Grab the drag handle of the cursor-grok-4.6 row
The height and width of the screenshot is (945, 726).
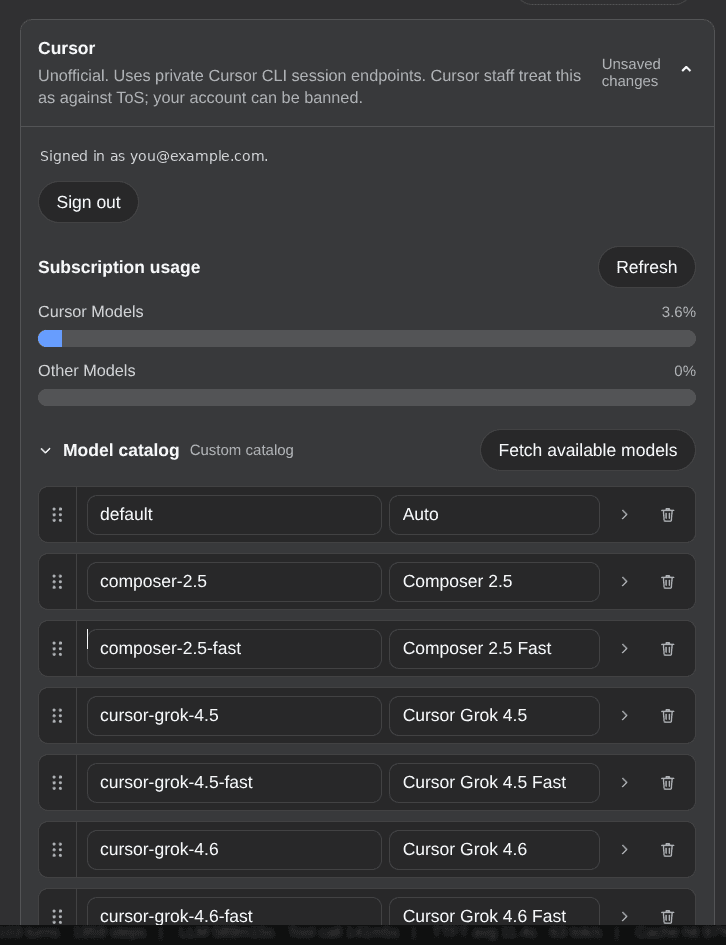pos(57,849)
